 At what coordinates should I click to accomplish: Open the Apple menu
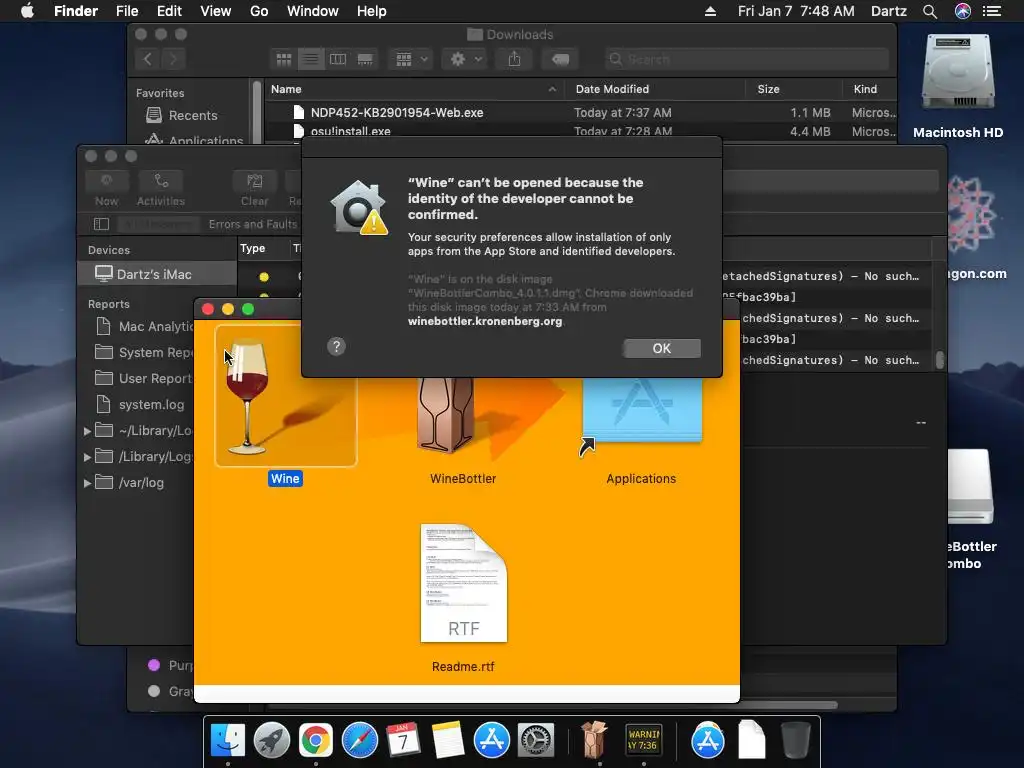(x=27, y=11)
